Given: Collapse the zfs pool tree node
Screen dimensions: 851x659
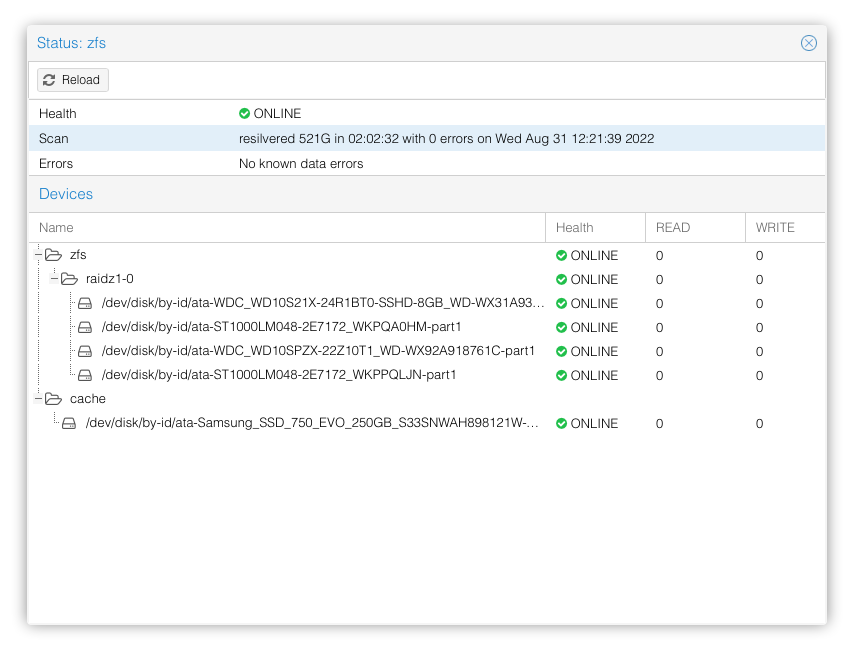Looking at the screenshot, I should tap(38, 255).
